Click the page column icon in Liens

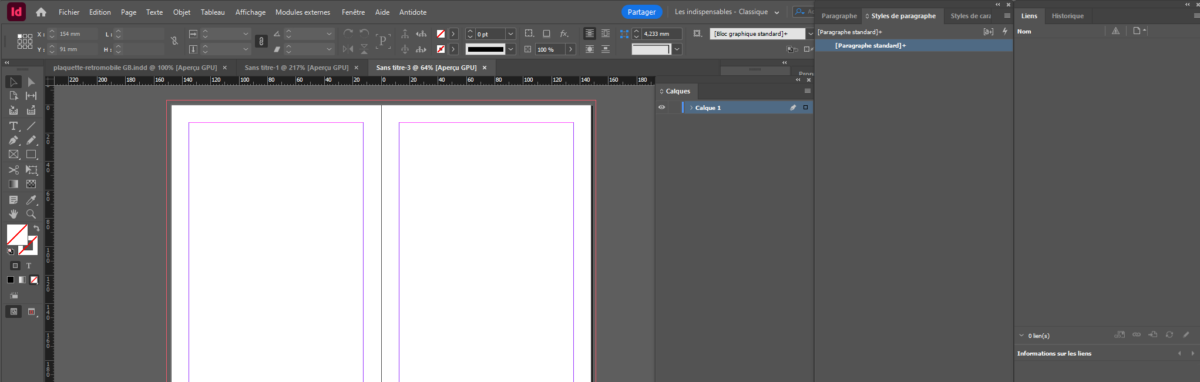1137,32
